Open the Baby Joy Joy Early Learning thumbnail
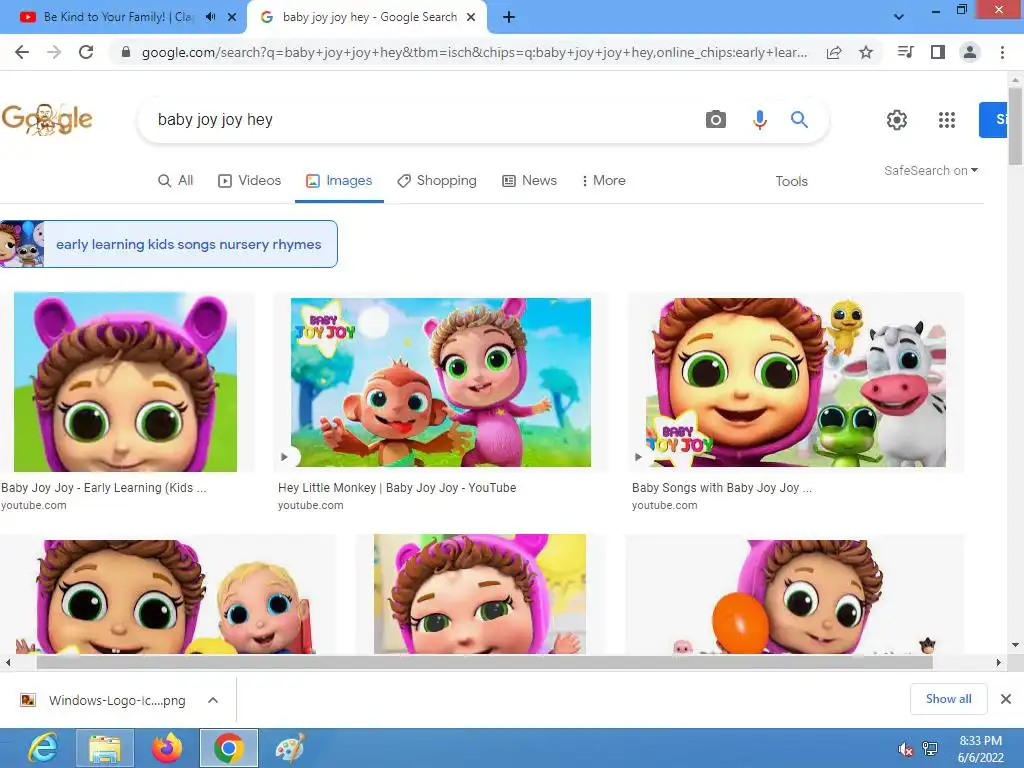 pyautogui.click(x=125, y=382)
